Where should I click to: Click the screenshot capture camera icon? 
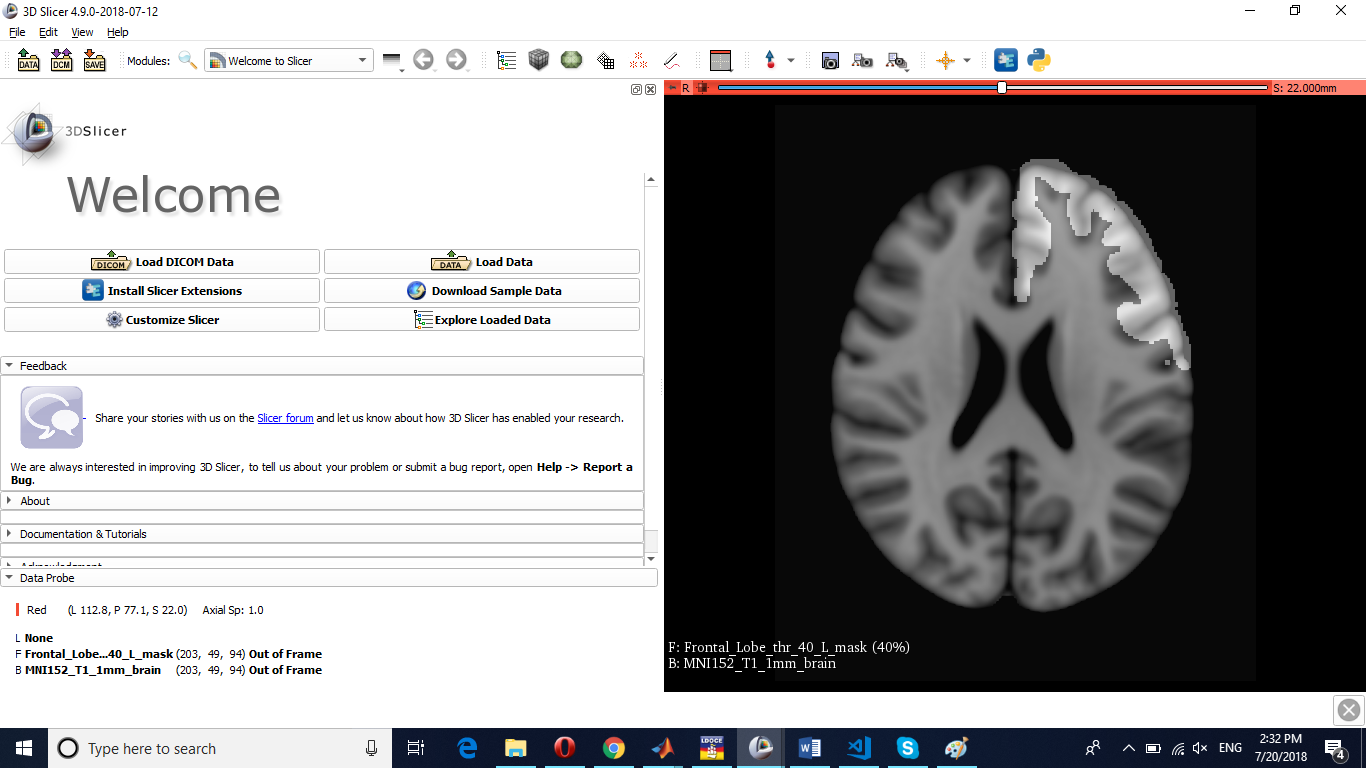[830, 61]
